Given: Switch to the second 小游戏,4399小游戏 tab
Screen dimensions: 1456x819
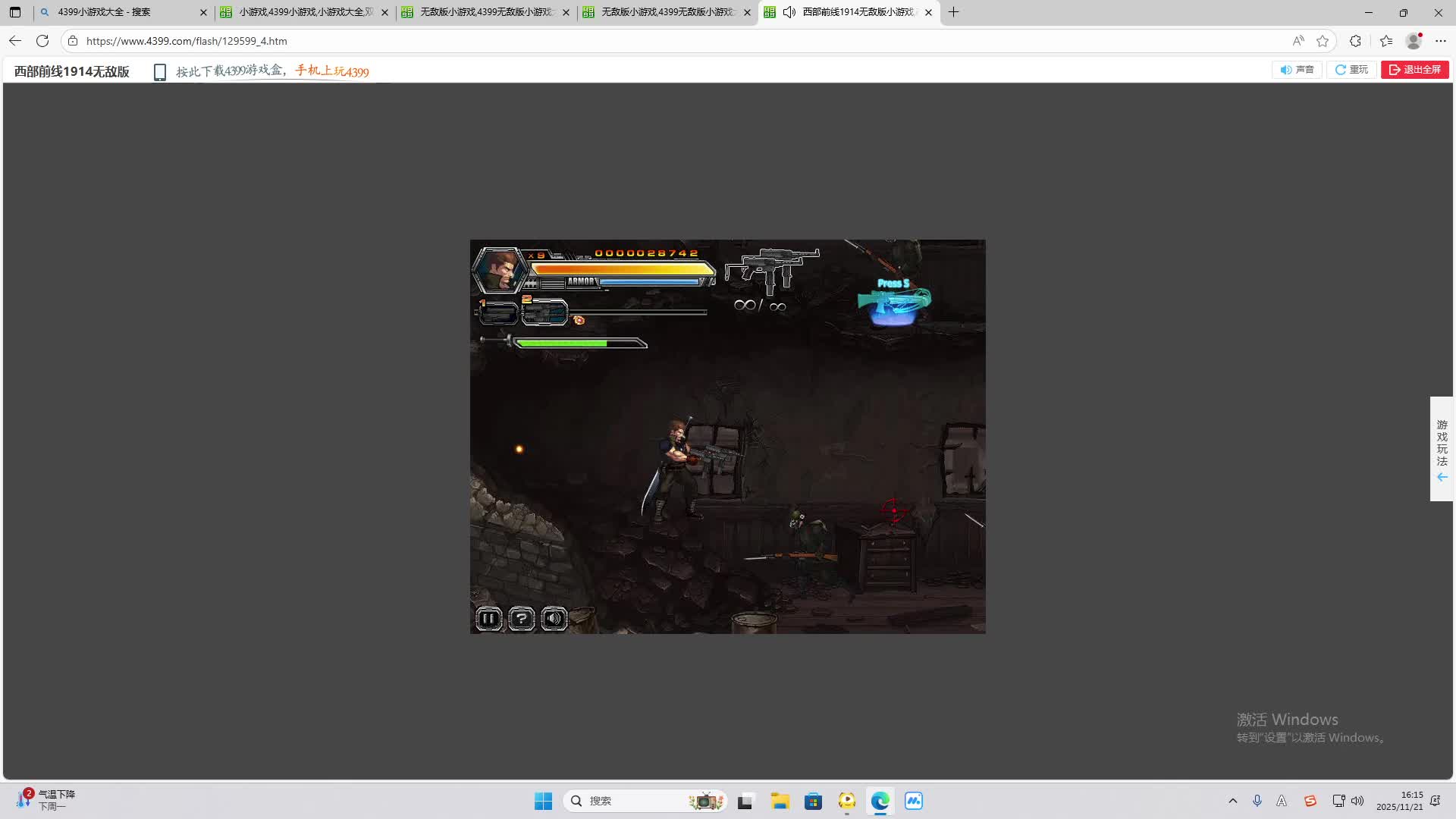Looking at the screenshot, I should pyautogui.click(x=305, y=12).
